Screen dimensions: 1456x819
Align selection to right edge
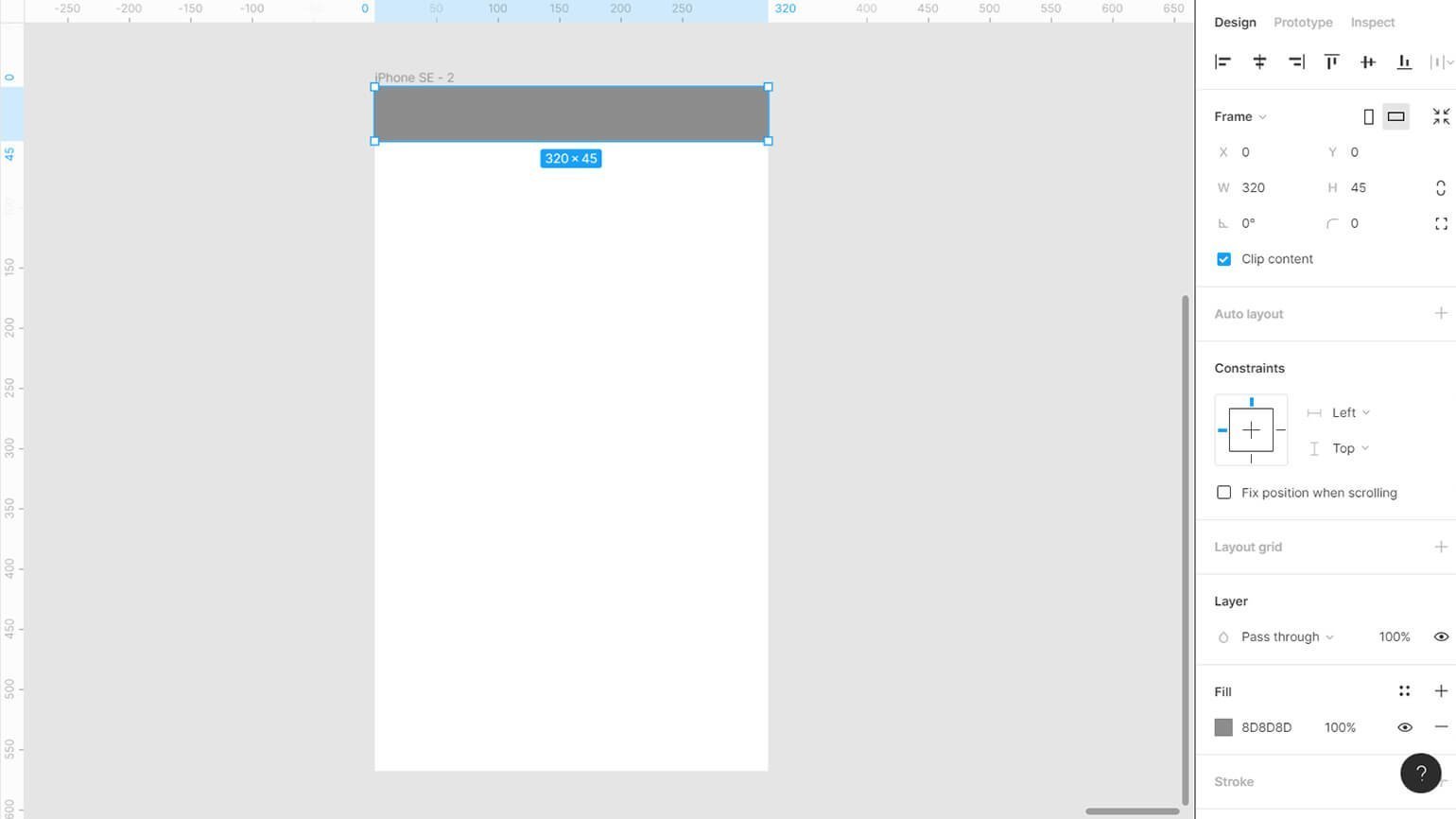[x=1296, y=62]
